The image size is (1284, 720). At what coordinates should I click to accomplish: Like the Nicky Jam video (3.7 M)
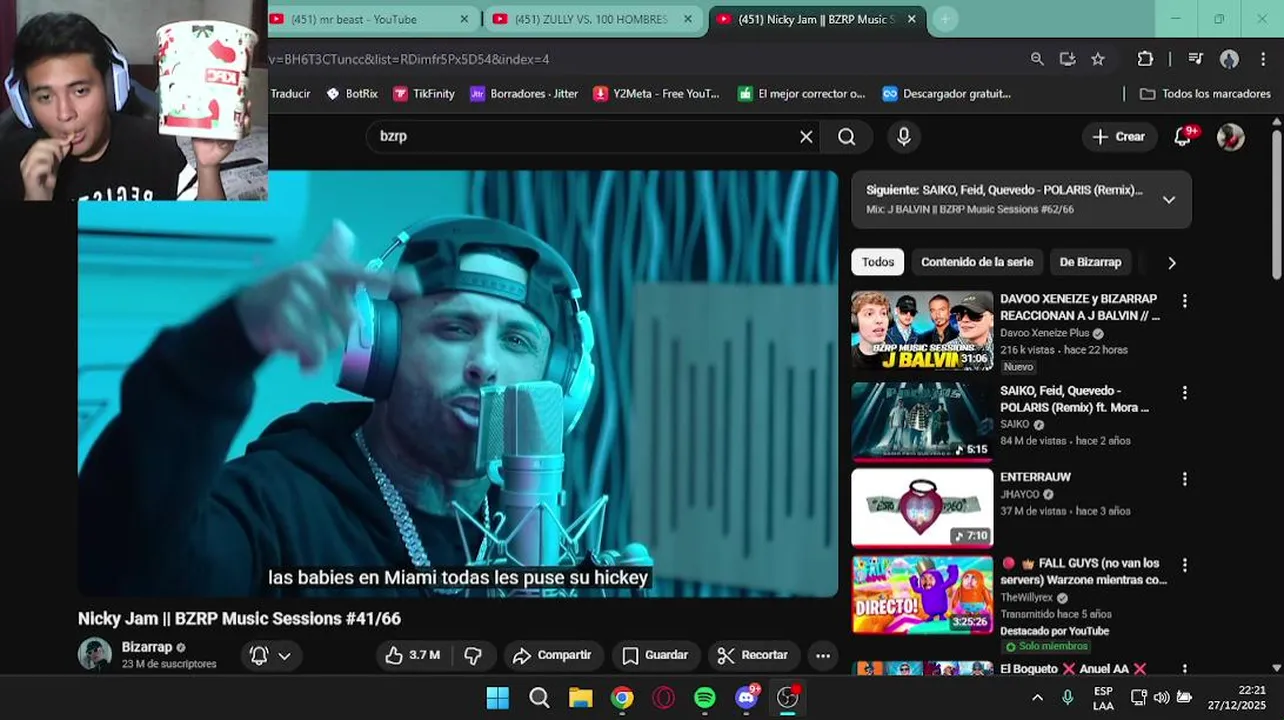pyautogui.click(x=414, y=655)
